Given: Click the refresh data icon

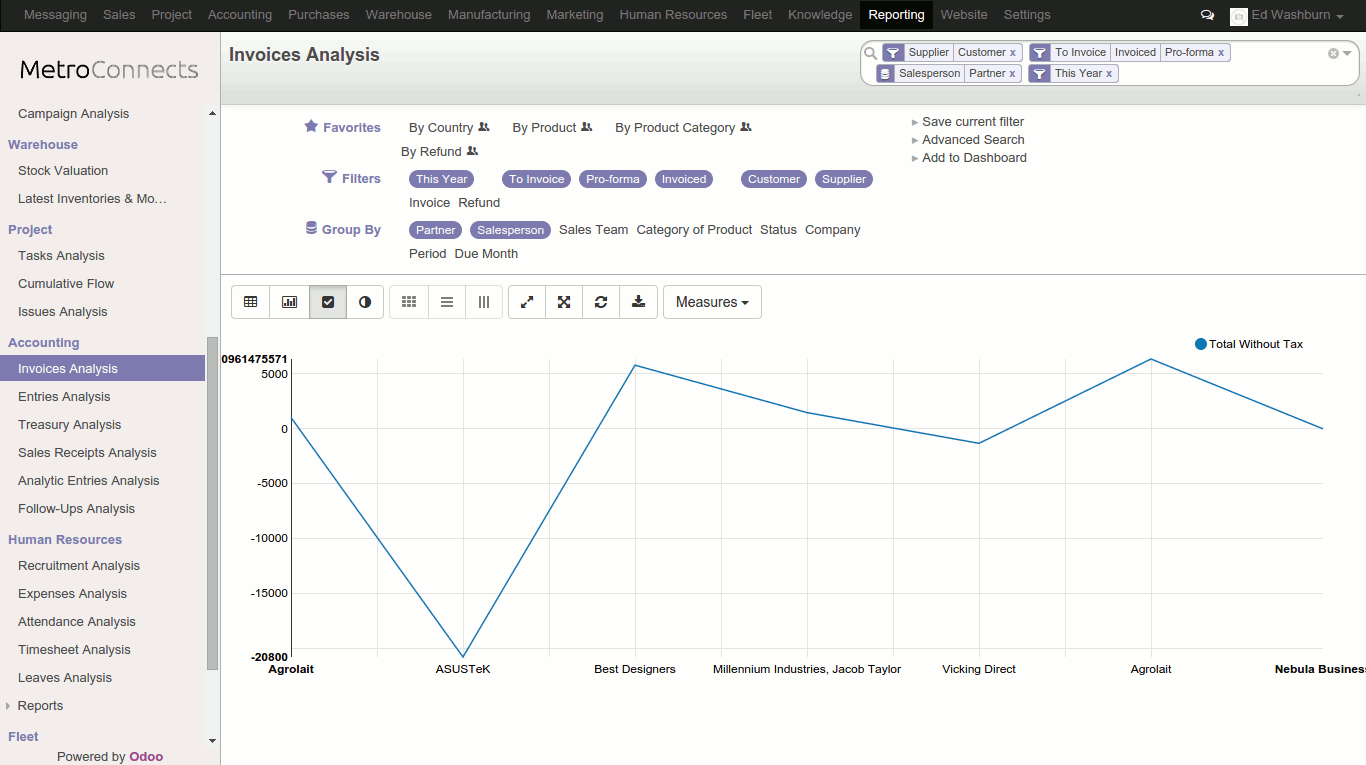Looking at the screenshot, I should [601, 302].
